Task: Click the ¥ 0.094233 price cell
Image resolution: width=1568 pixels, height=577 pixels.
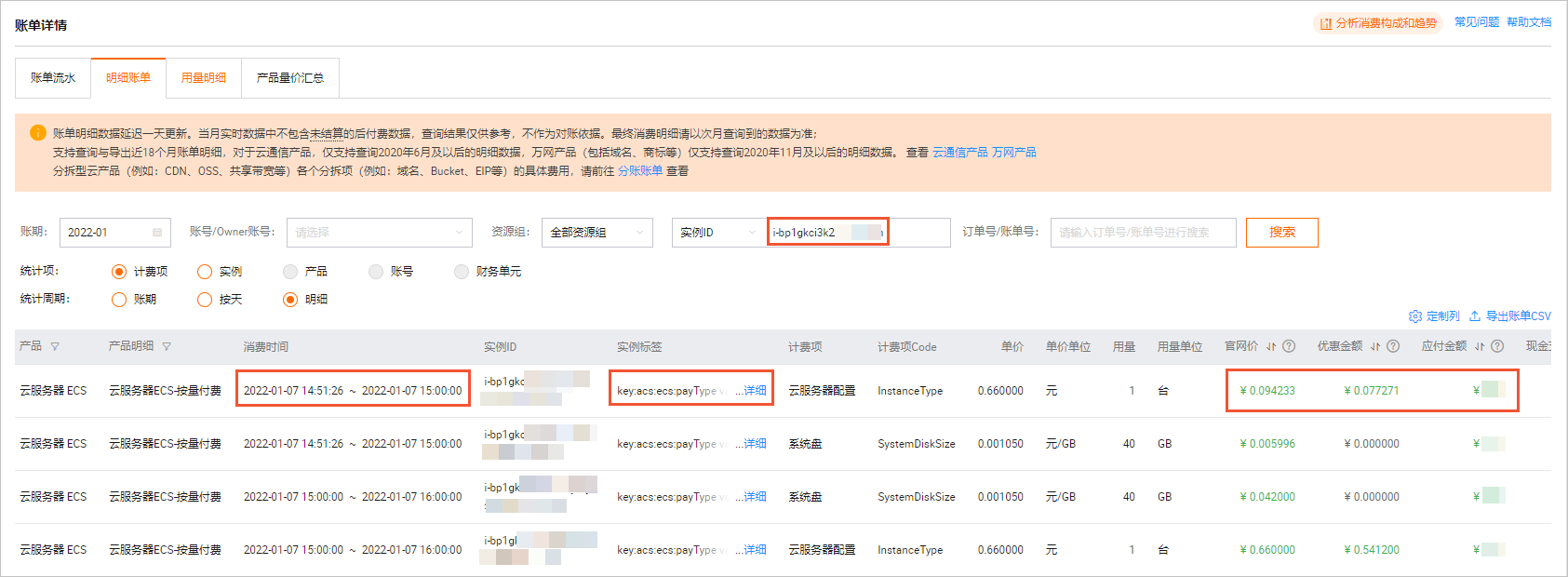Action: pyautogui.click(x=1267, y=391)
